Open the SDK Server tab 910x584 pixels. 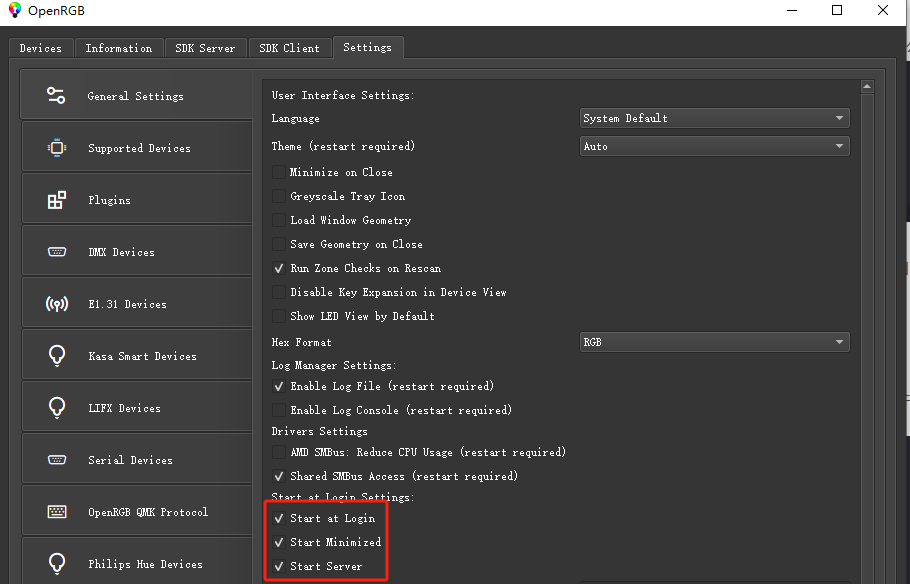click(x=205, y=48)
